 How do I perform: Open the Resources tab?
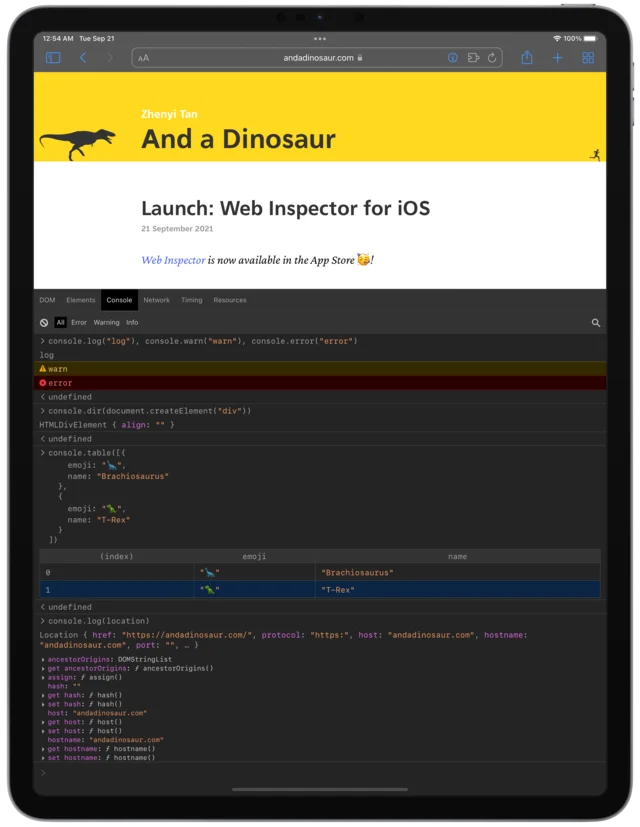coord(230,300)
